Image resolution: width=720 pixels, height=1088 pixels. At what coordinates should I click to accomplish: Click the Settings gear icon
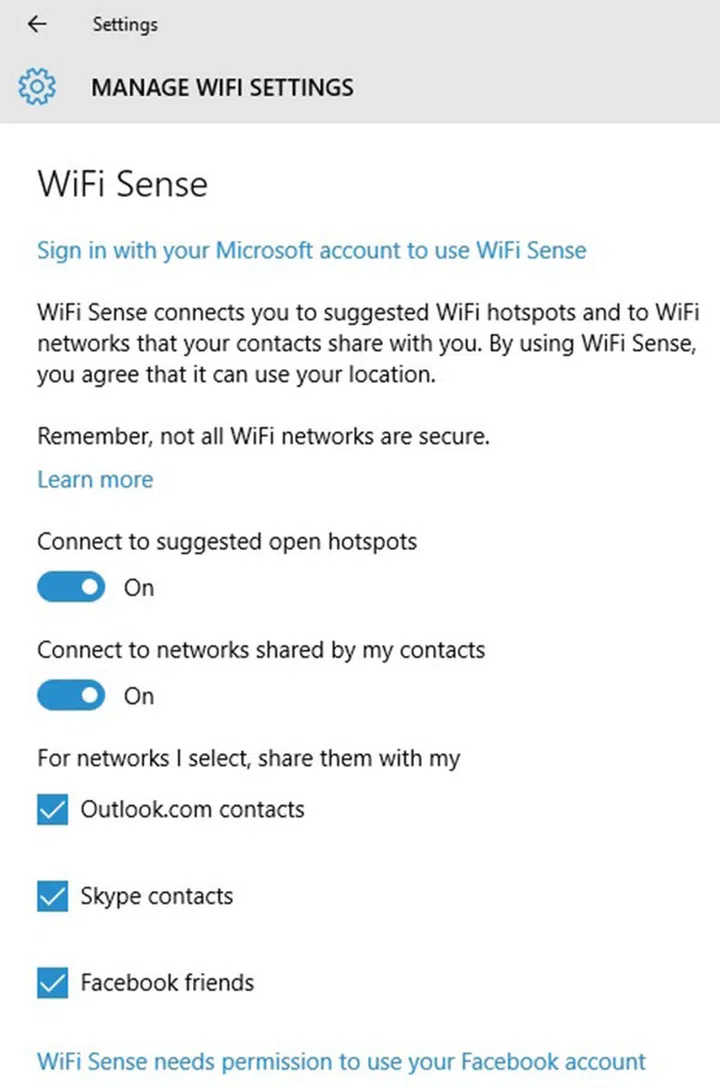37,87
